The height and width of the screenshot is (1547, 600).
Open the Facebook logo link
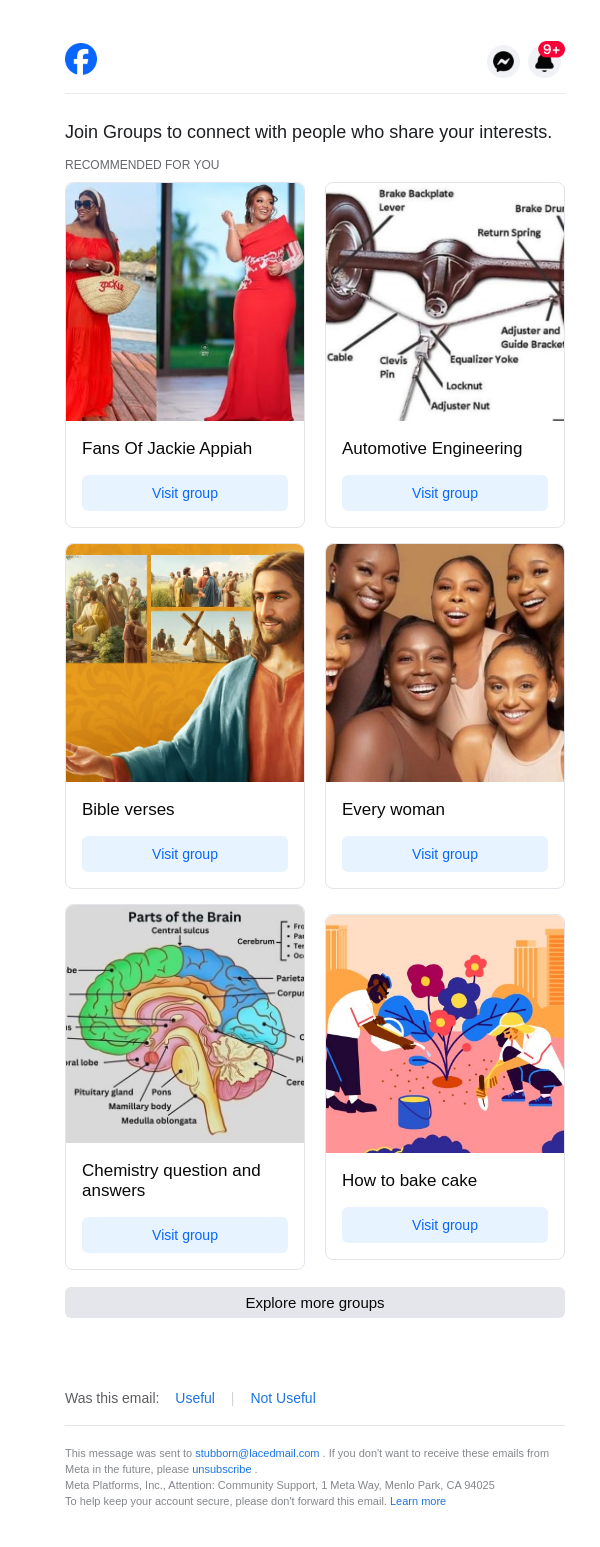[x=81, y=59]
